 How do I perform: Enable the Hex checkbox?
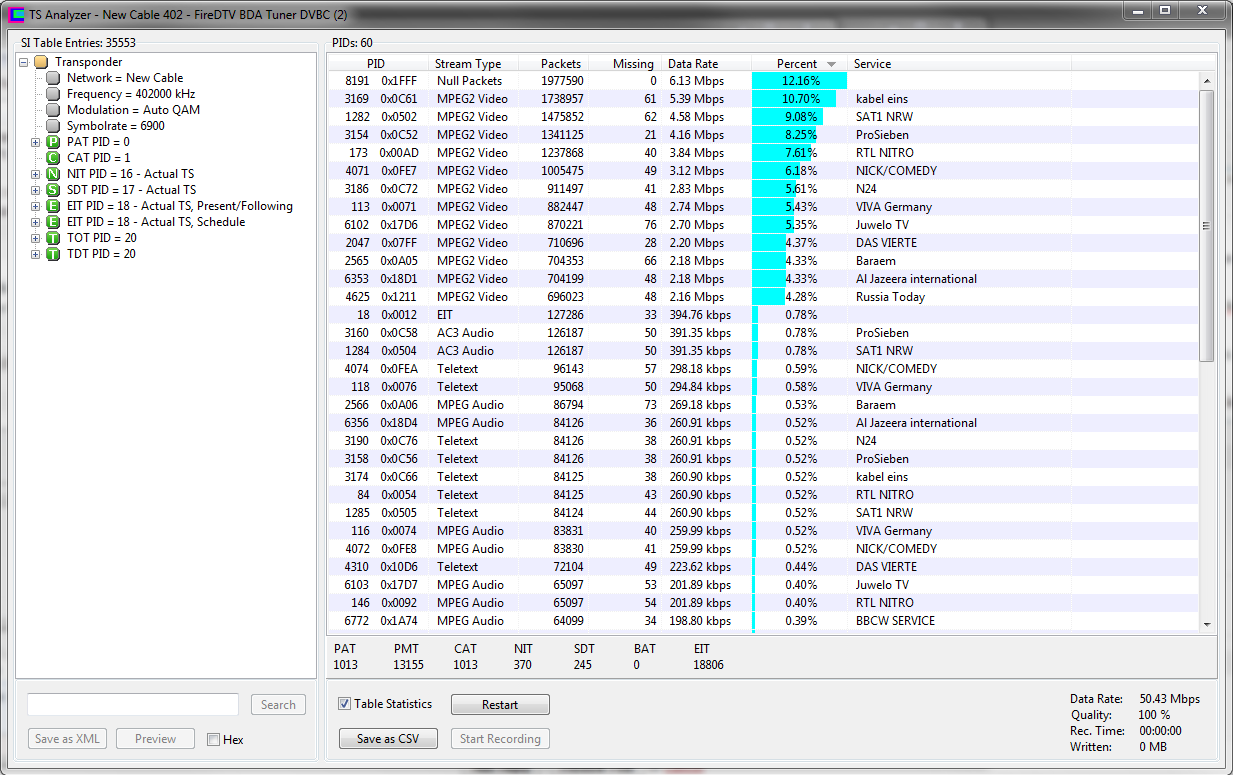click(213, 740)
